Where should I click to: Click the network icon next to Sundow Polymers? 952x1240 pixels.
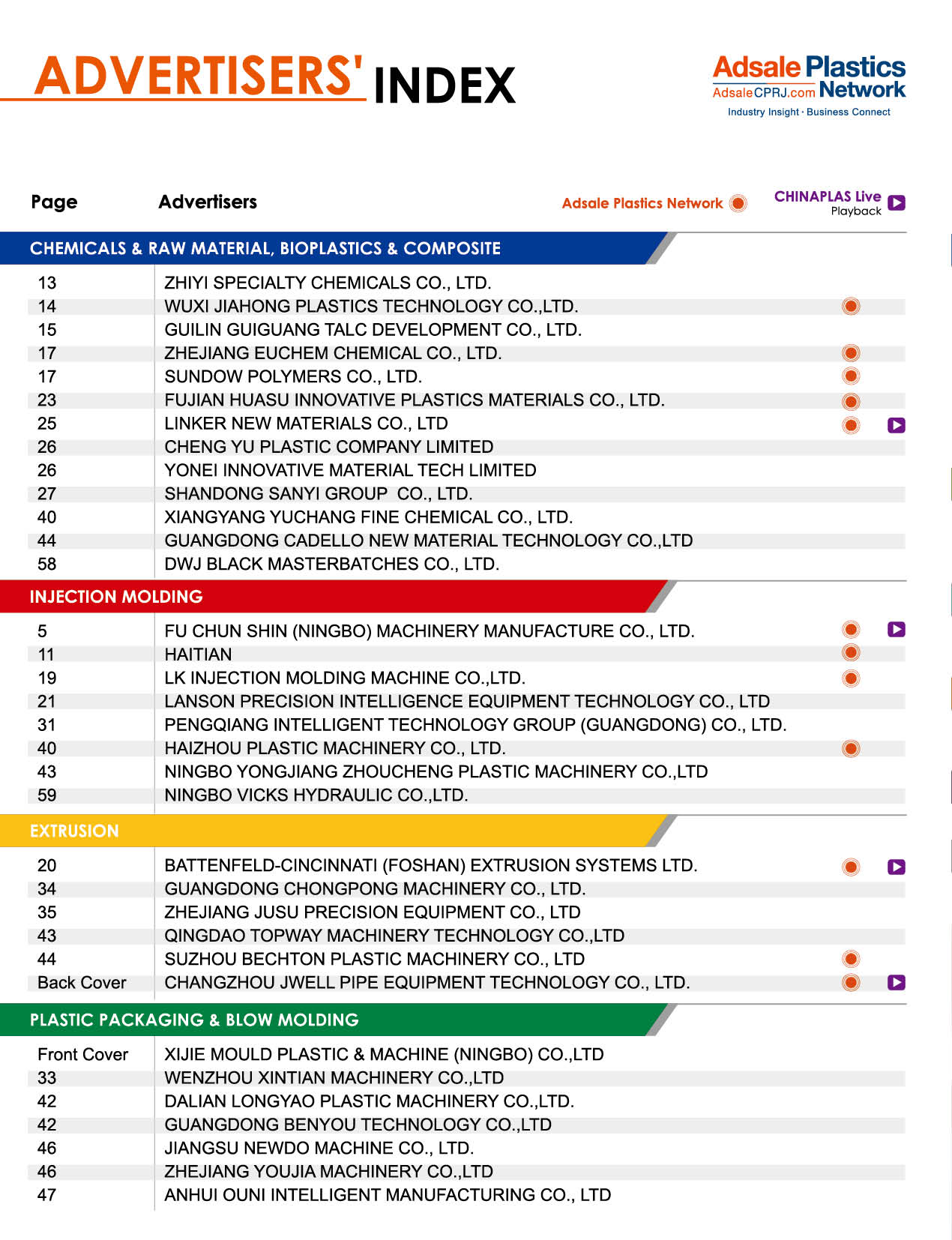pos(851,376)
